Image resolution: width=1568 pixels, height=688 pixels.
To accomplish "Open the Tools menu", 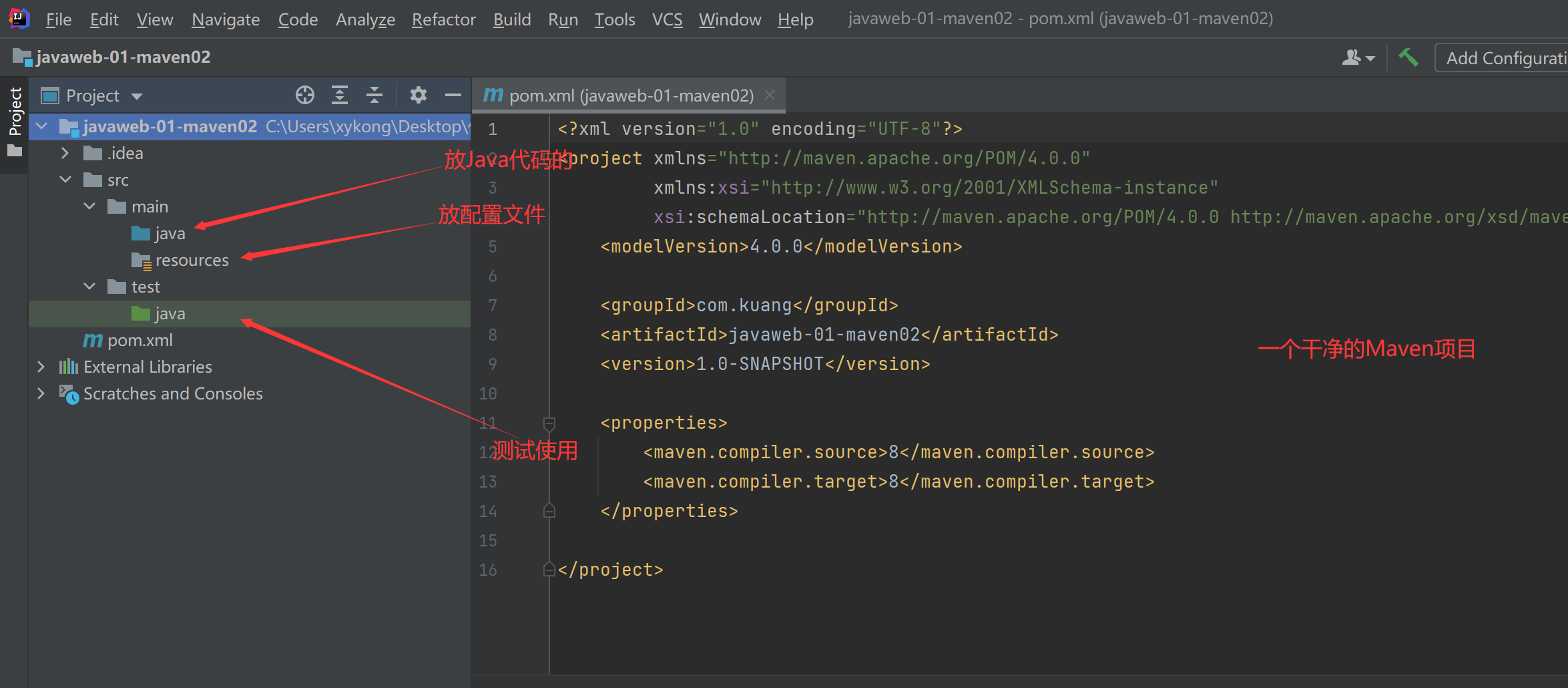I will [615, 19].
